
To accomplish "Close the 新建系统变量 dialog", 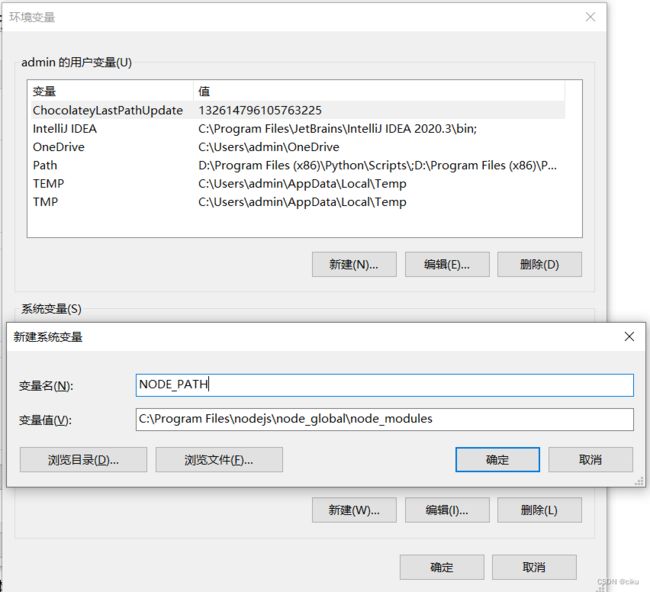I will [629, 336].
